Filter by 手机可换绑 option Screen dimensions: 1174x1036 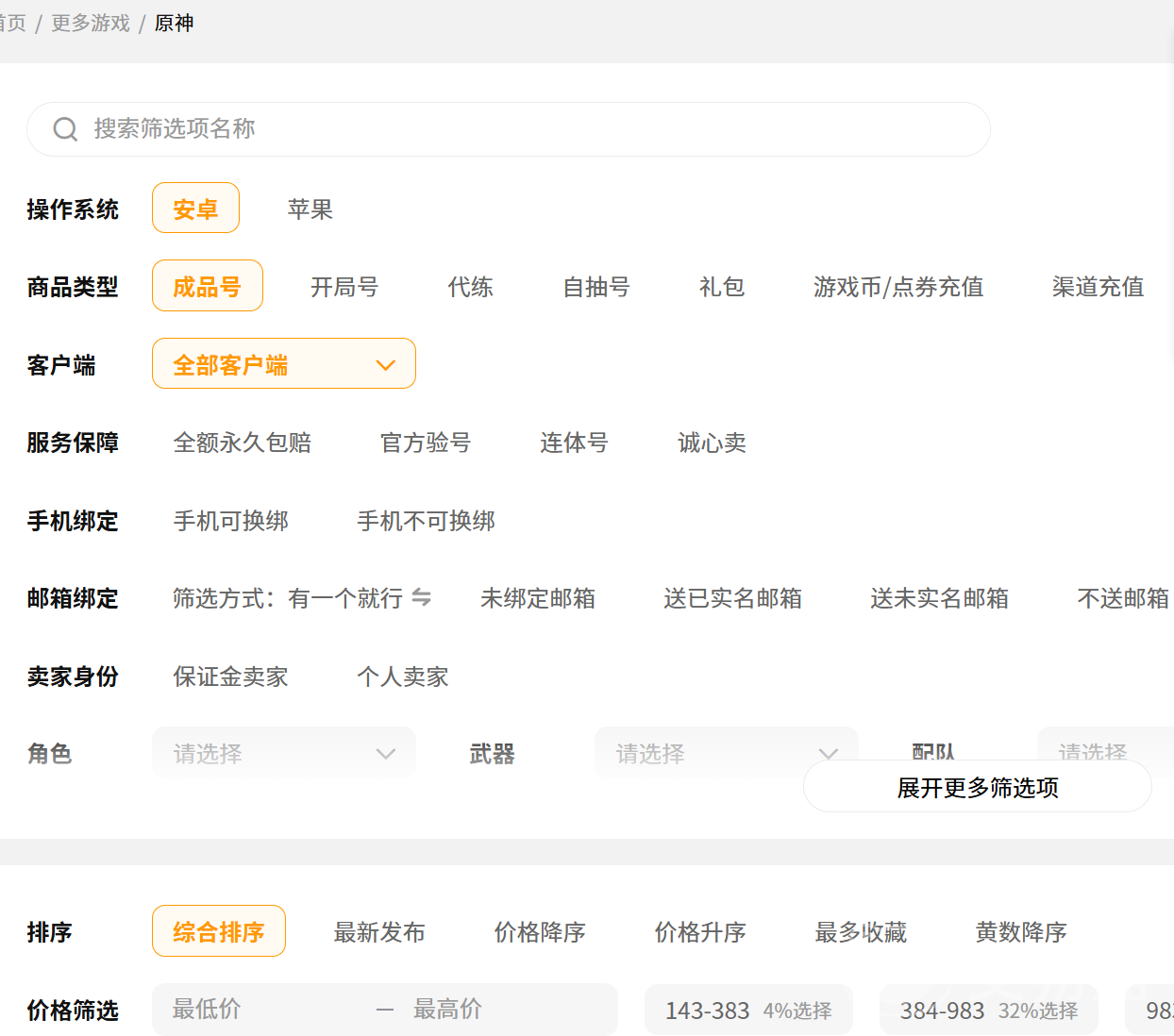[231, 521]
